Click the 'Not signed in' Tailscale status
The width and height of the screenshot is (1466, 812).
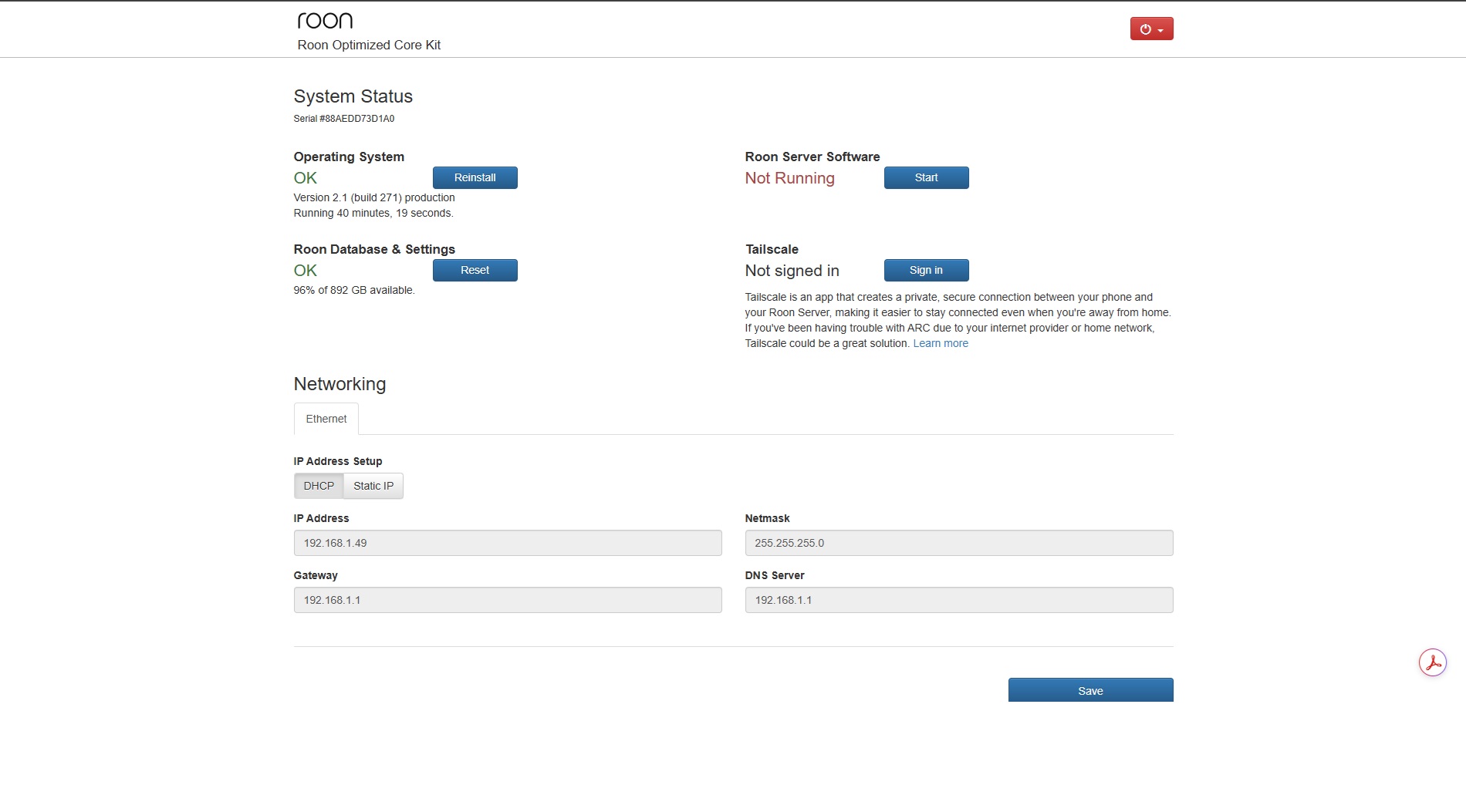pos(792,271)
